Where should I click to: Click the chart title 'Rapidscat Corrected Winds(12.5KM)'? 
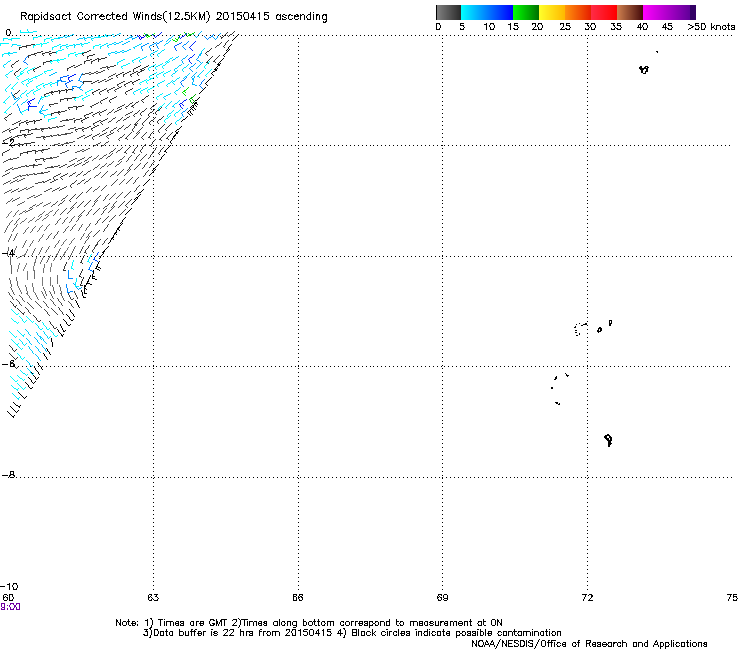pyautogui.click(x=115, y=17)
